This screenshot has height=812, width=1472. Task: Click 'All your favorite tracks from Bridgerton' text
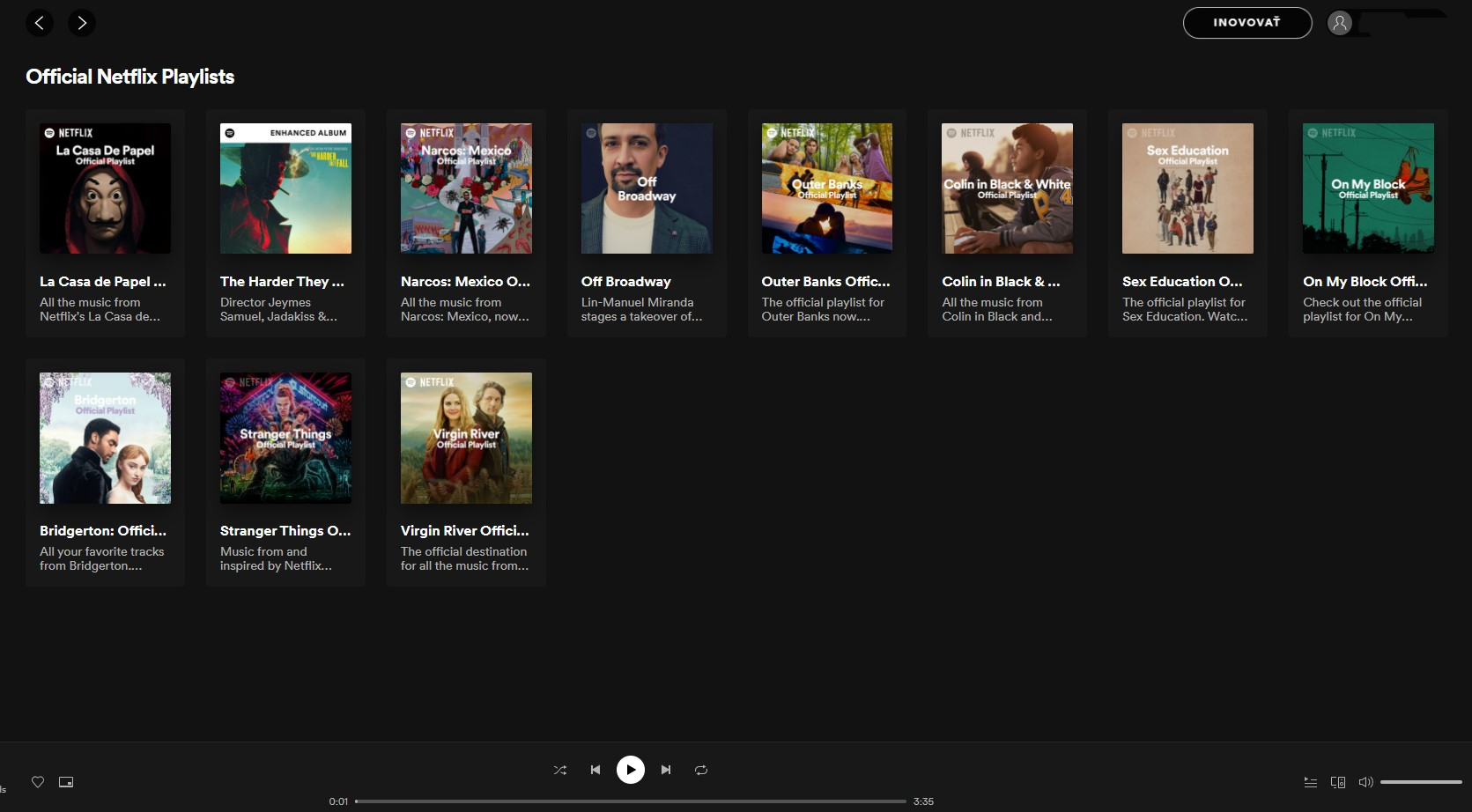pyautogui.click(x=102, y=558)
